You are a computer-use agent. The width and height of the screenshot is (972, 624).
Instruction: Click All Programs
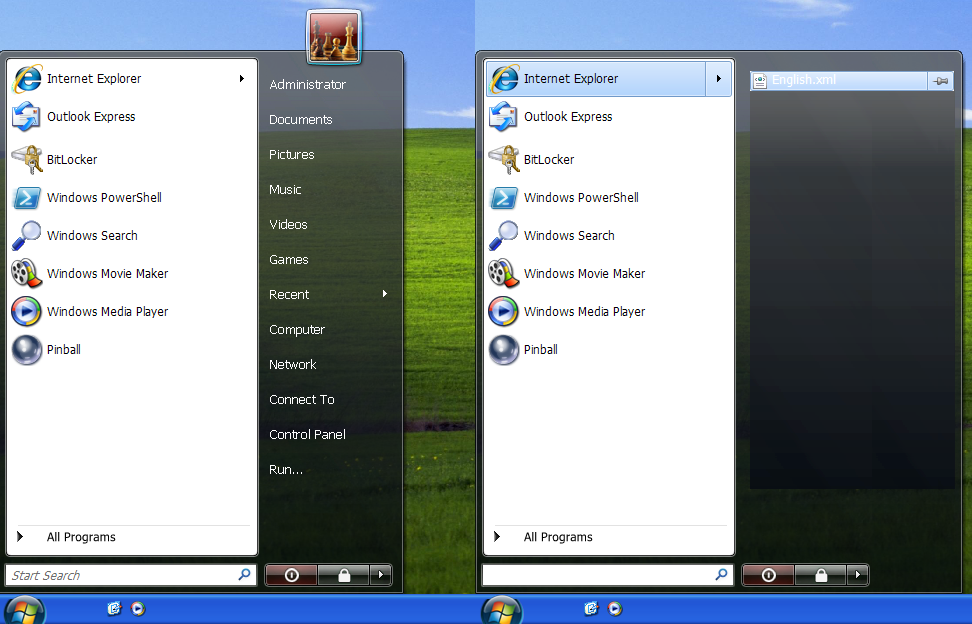[x=80, y=537]
